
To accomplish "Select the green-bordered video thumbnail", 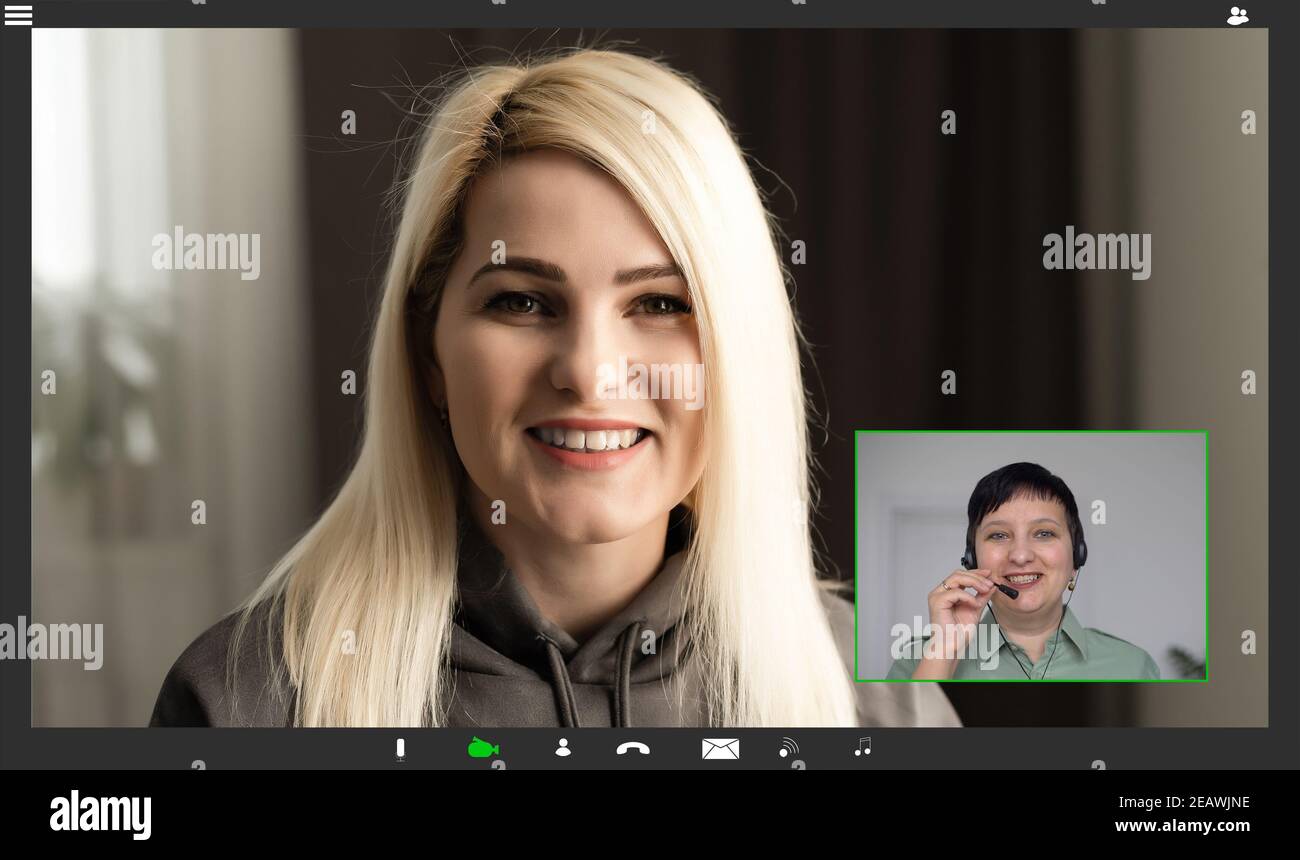I will (1031, 556).
